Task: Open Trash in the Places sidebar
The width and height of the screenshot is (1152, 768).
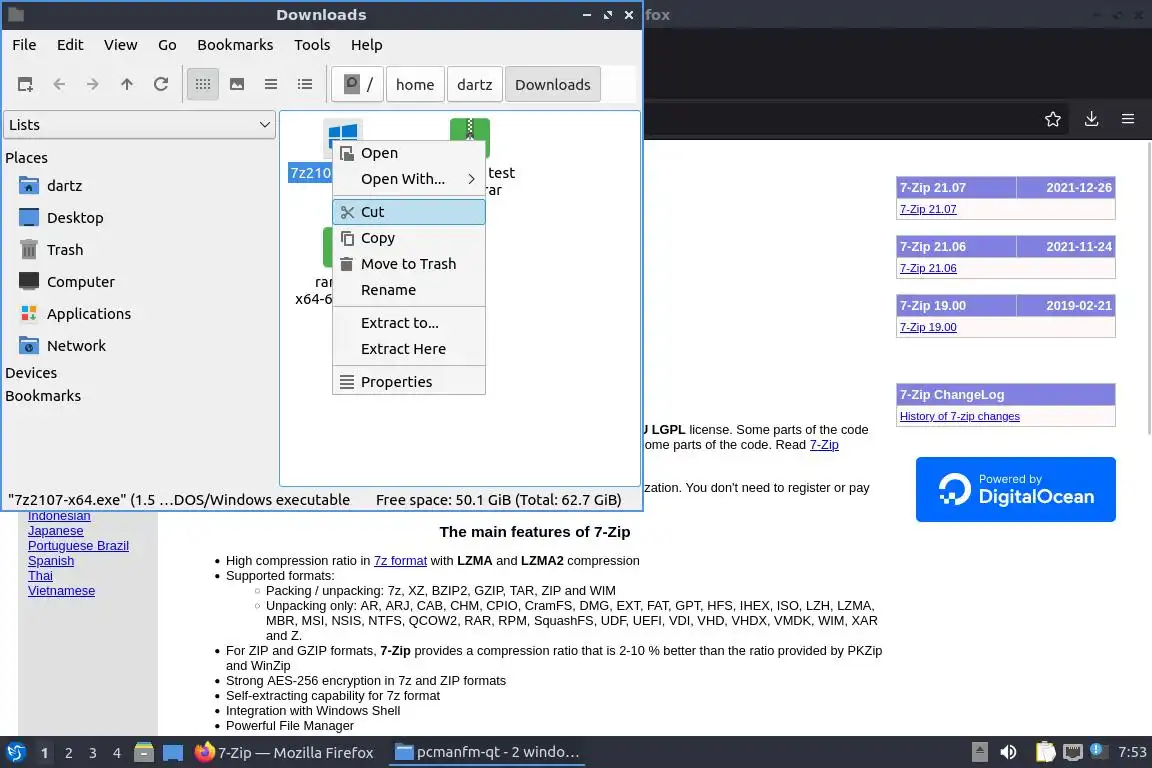Action: pyautogui.click(x=65, y=250)
